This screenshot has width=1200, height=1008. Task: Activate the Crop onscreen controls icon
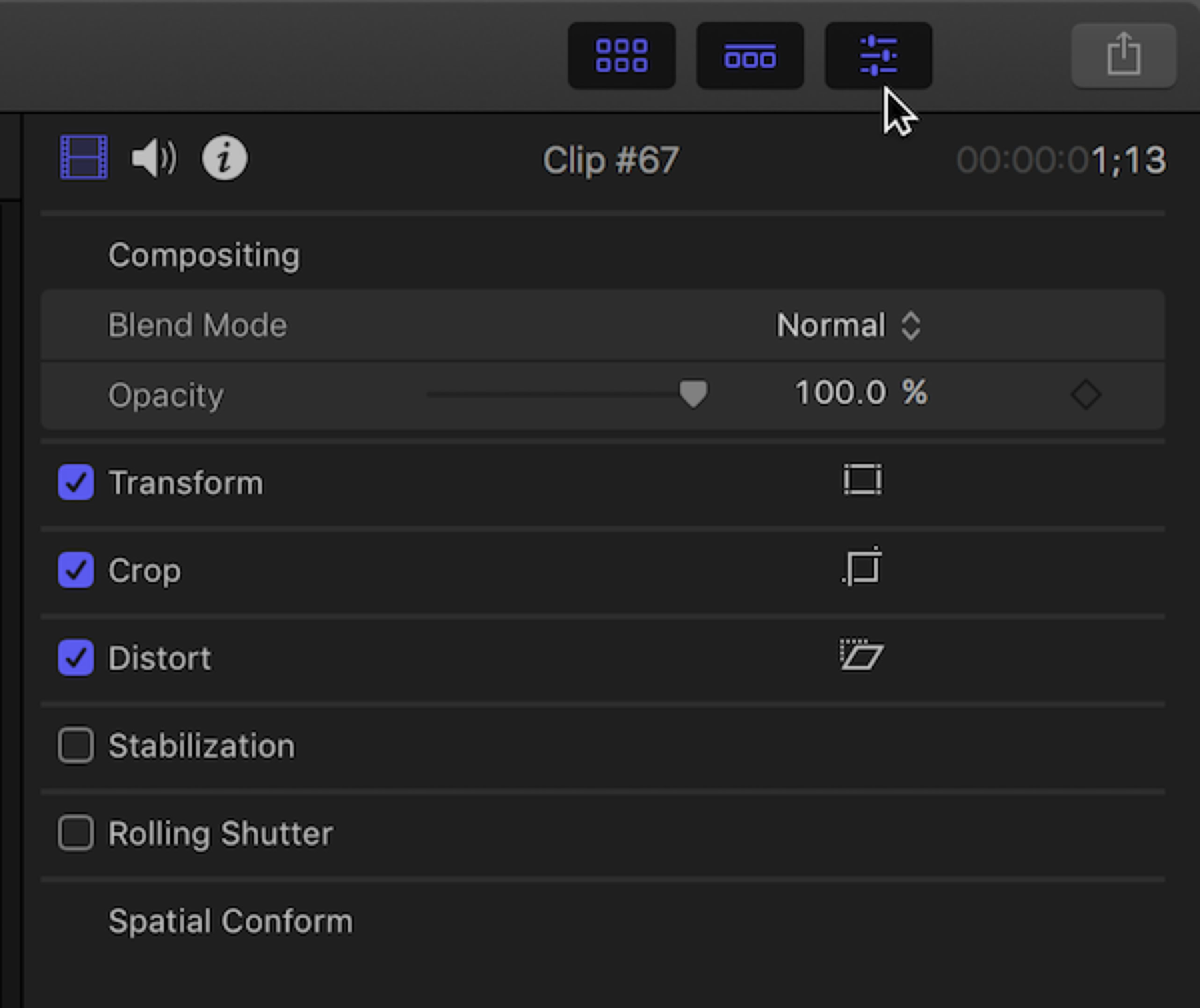862,568
